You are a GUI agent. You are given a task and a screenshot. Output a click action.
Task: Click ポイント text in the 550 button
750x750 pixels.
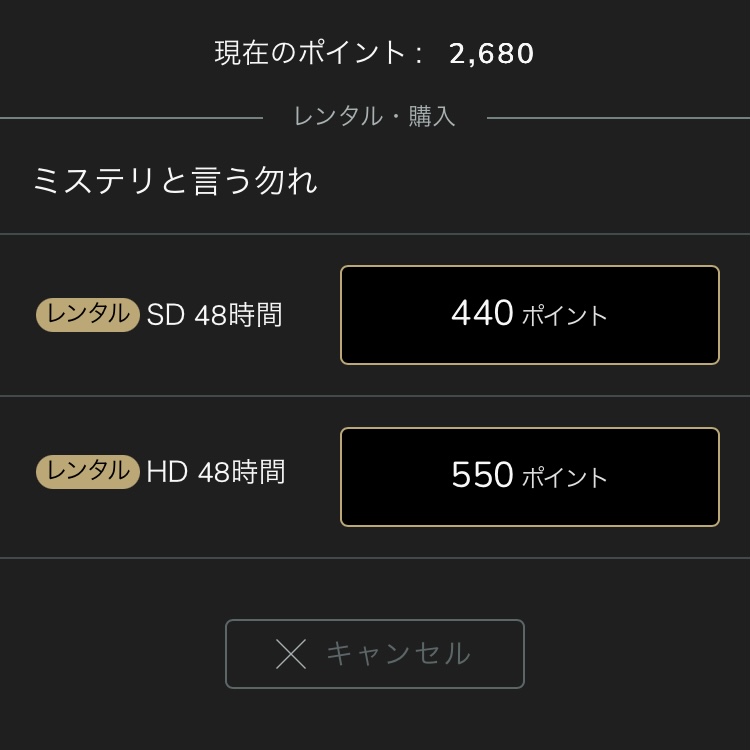pos(564,478)
